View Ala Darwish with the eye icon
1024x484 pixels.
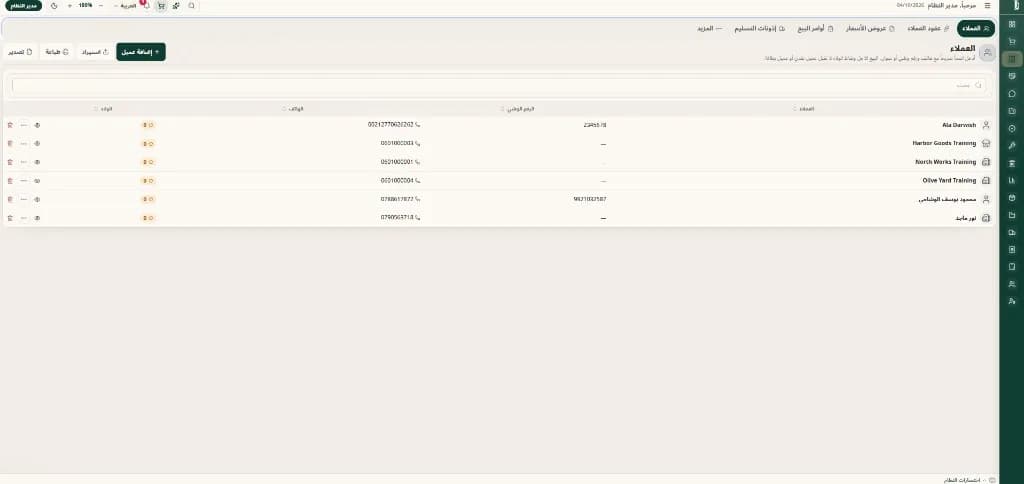tap(37, 125)
